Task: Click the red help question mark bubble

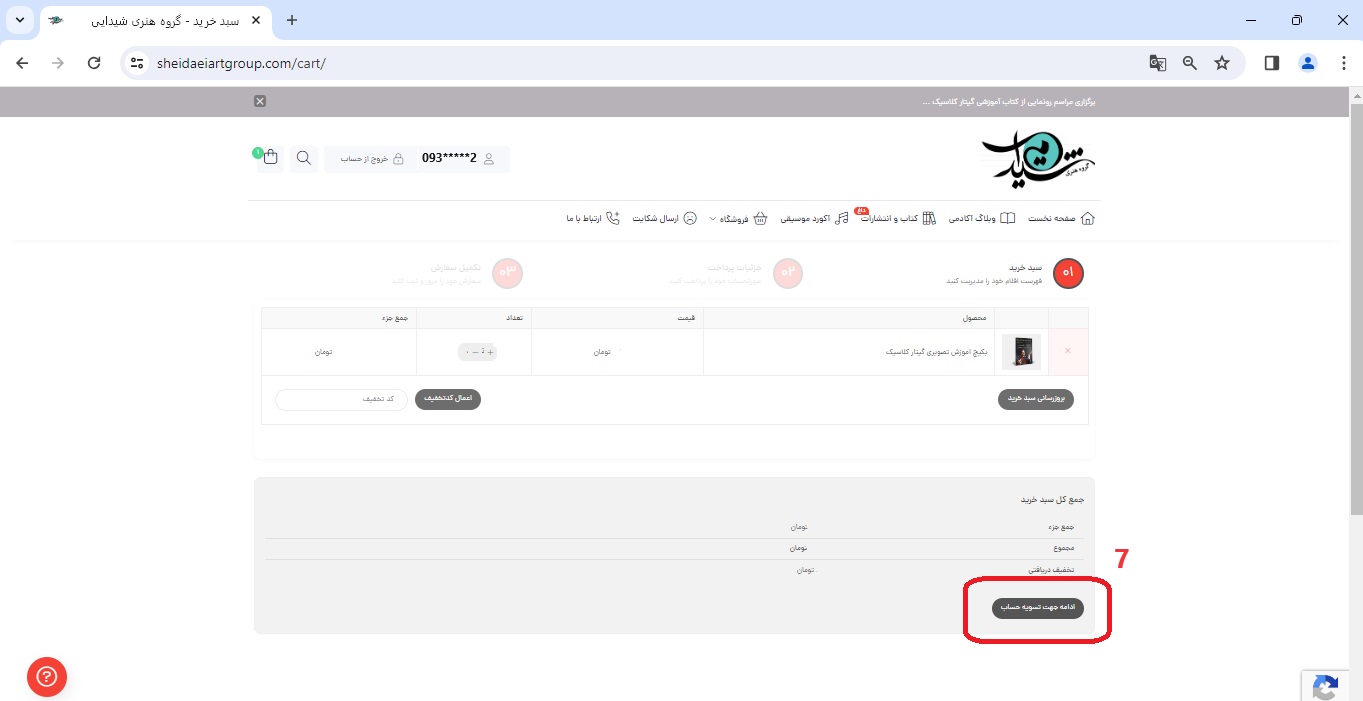Action: click(47, 676)
